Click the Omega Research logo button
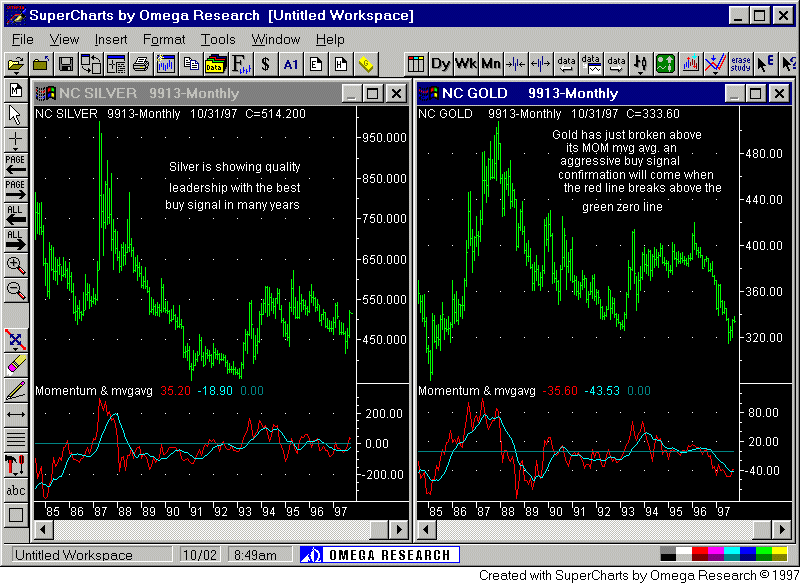The height and width of the screenshot is (583, 800). 380,554
